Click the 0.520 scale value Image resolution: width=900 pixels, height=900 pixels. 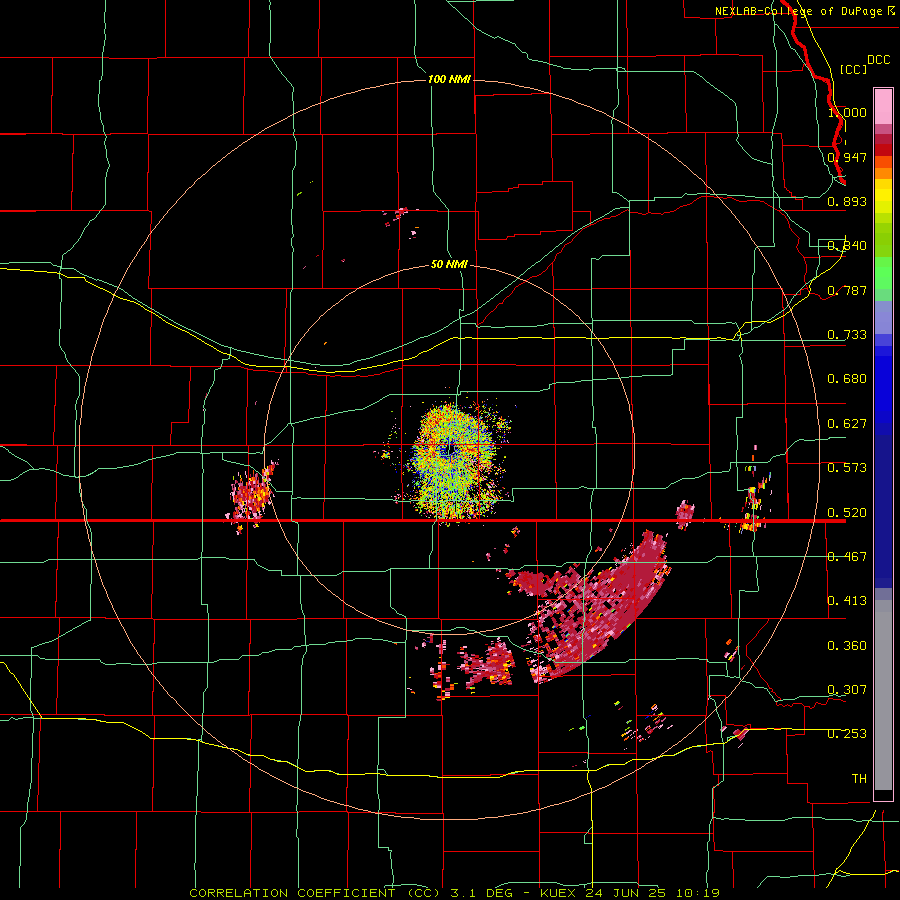[847, 513]
